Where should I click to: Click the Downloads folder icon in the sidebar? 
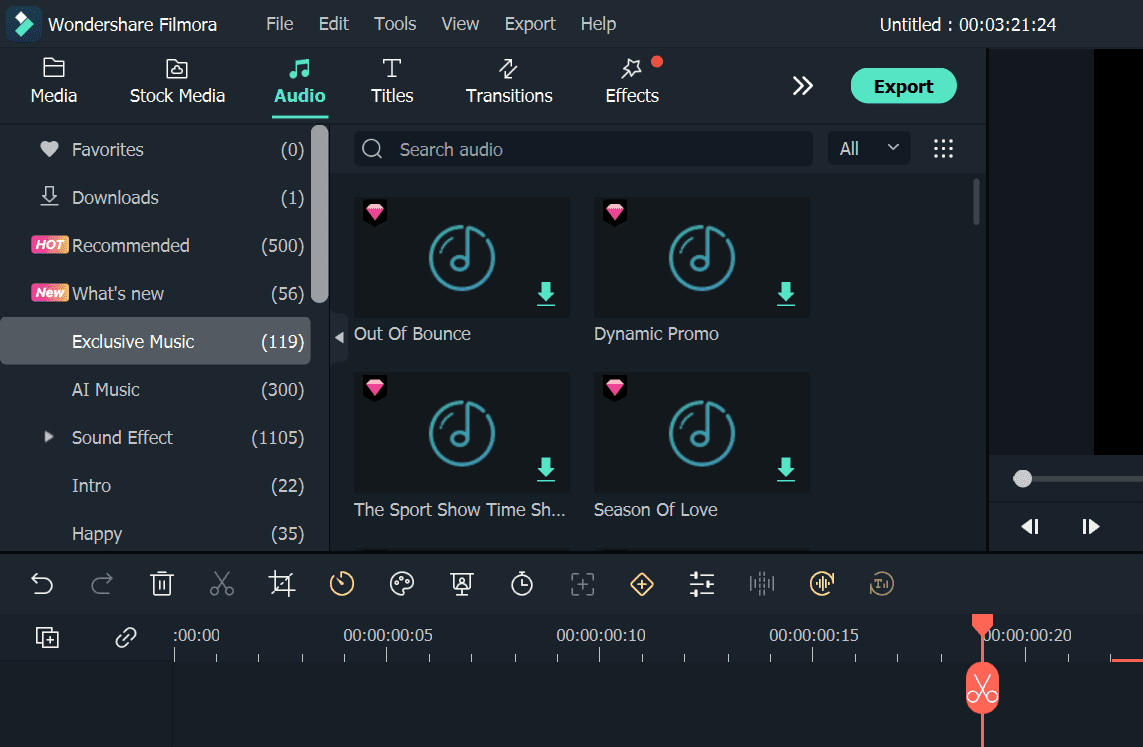(49, 197)
